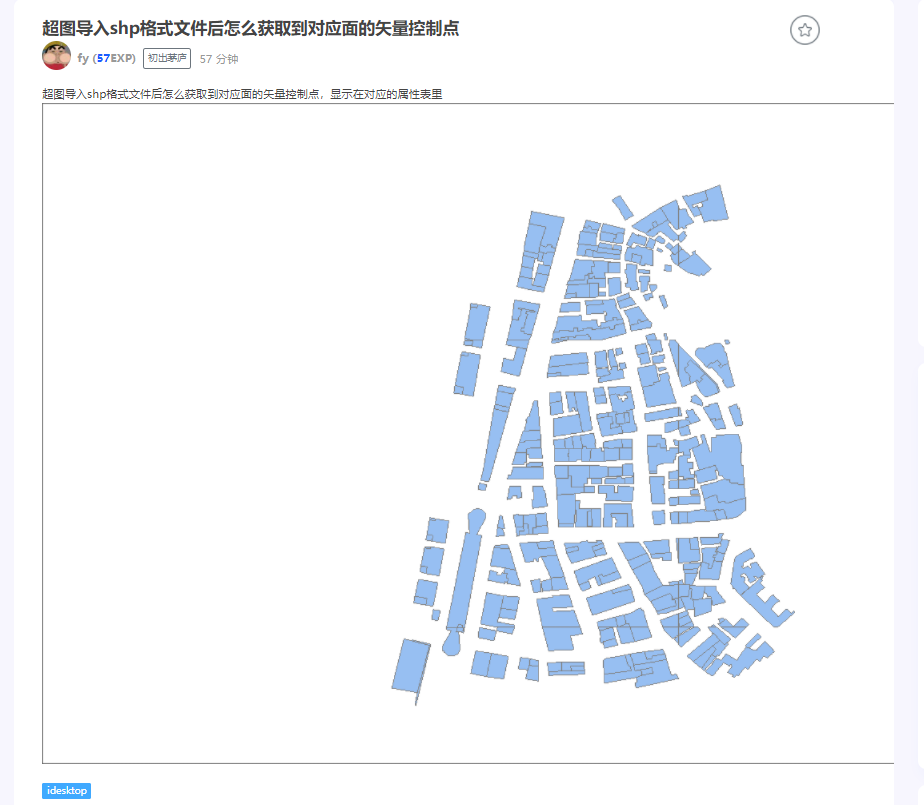Image resolution: width=924 pixels, height=805 pixels.
Task: Click the 57EXP points text
Action: coord(114,58)
